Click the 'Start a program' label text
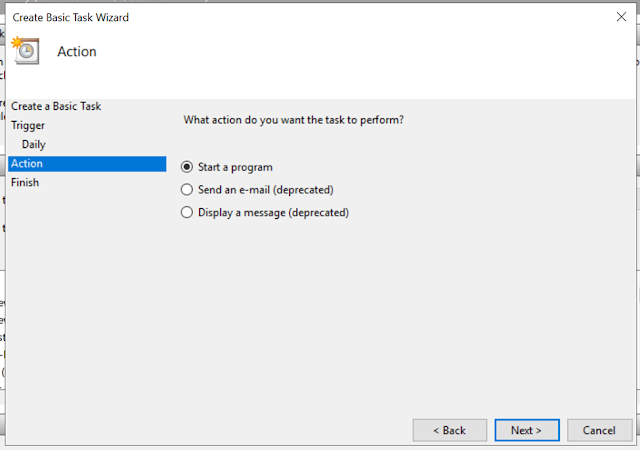This screenshot has height=450, width=640. (235, 167)
